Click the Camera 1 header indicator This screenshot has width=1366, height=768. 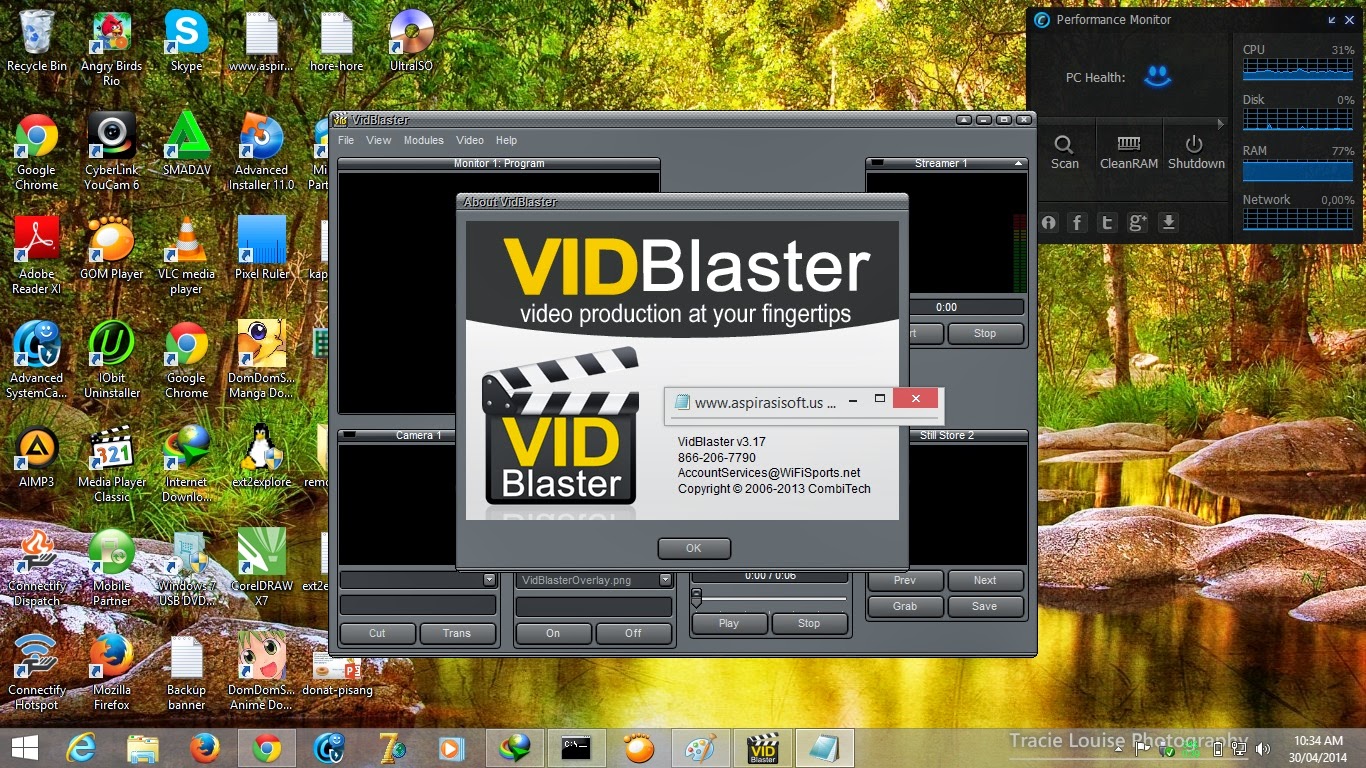[x=350, y=435]
